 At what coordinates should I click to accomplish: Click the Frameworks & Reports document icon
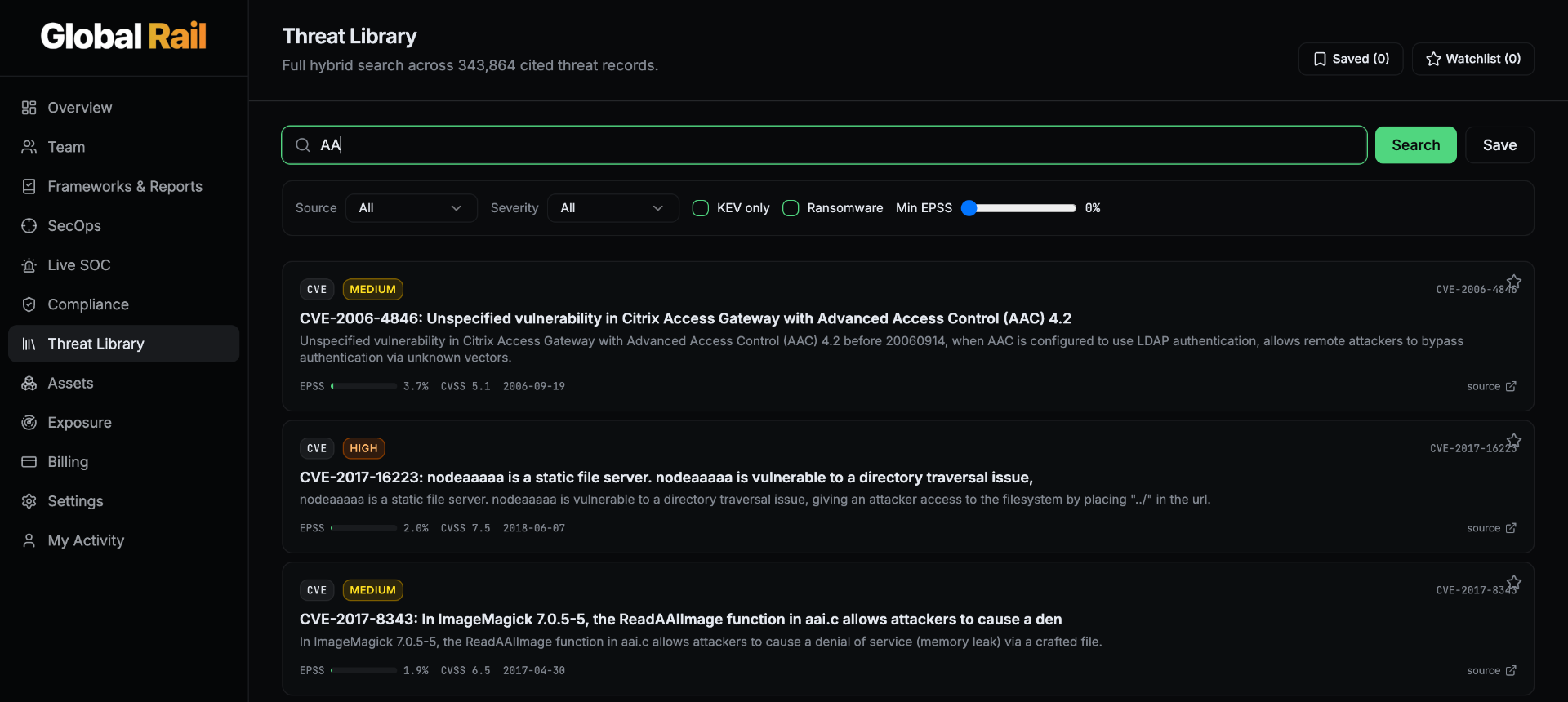pyautogui.click(x=29, y=186)
